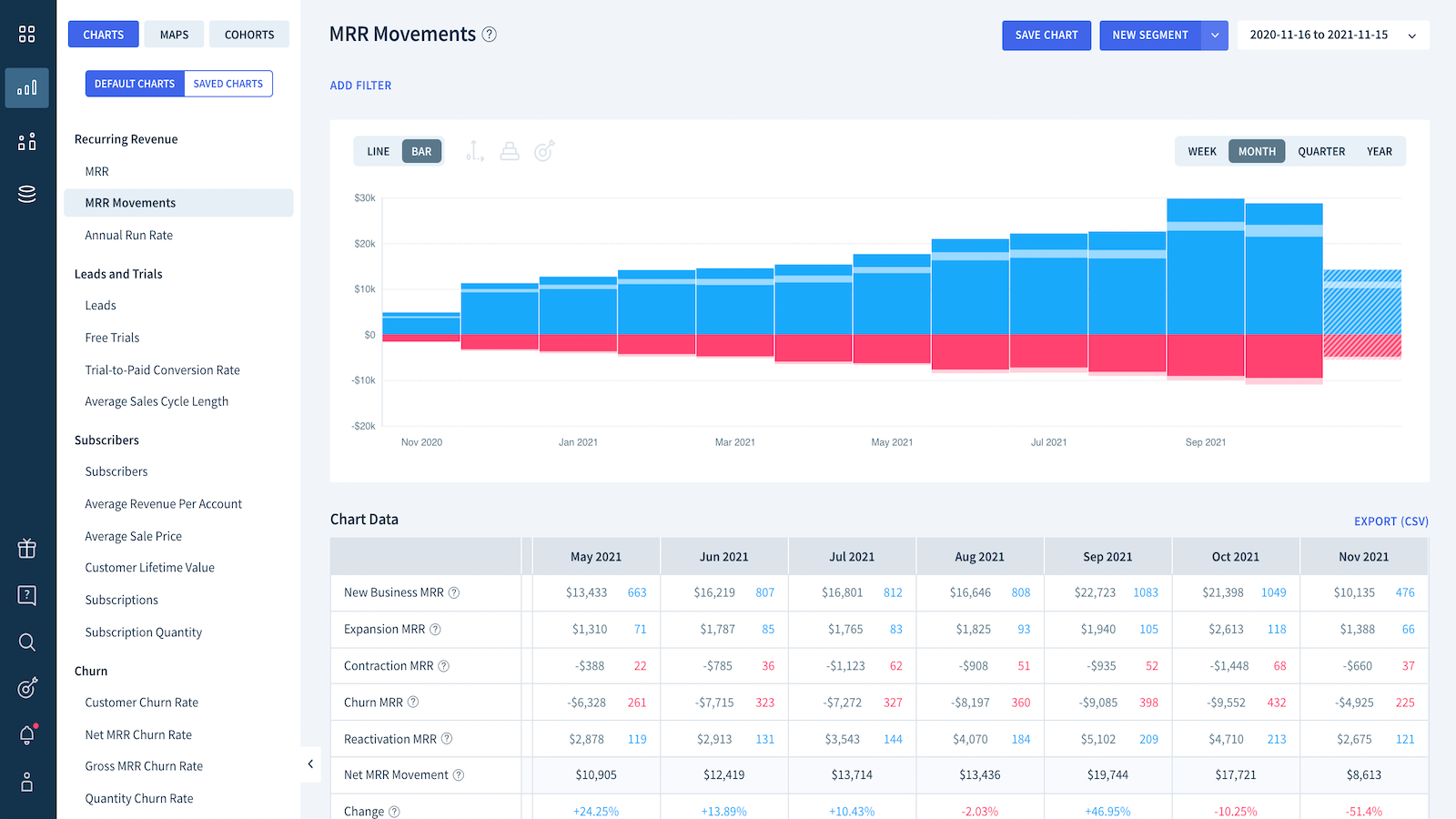Viewport: 1456px width, 819px height.
Task: Click the SAVE CHART button
Action: pyautogui.click(x=1046, y=35)
